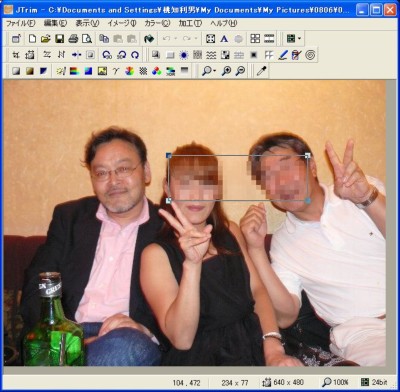Expand the zoom magnifier dropdown arrow

pyautogui.click(x=214, y=71)
